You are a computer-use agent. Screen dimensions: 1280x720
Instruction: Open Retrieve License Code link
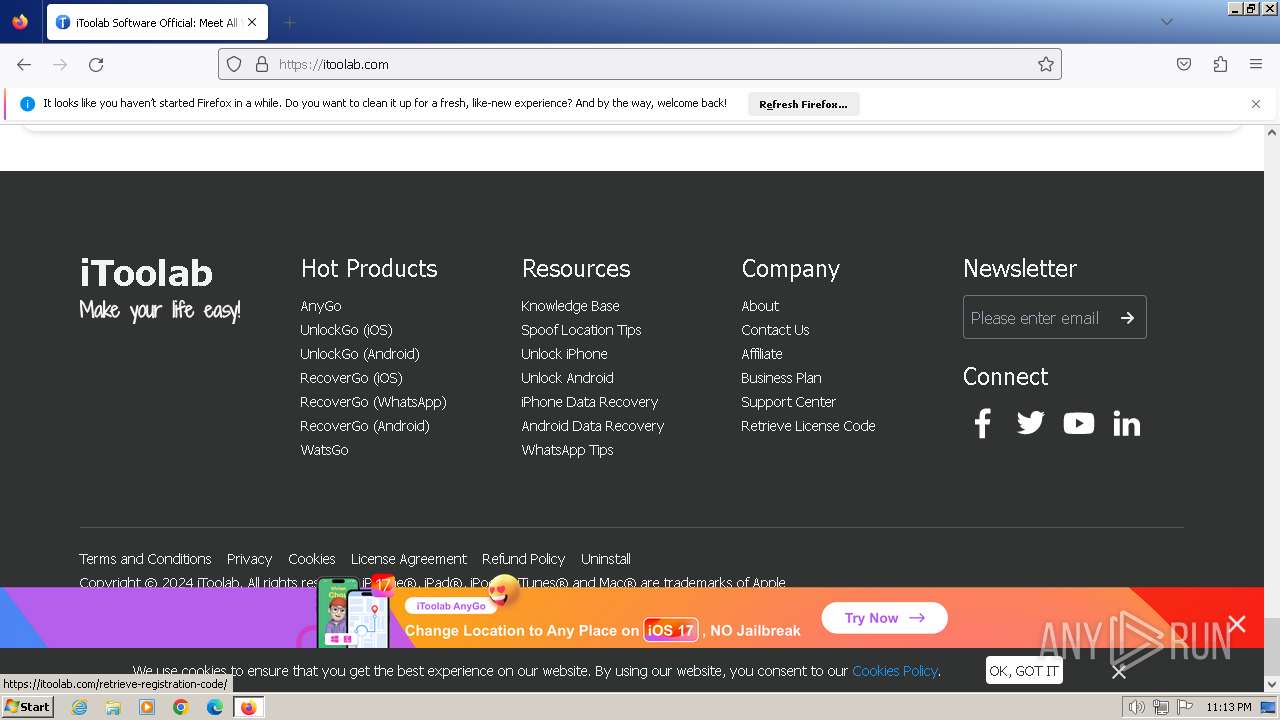click(808, 426)
